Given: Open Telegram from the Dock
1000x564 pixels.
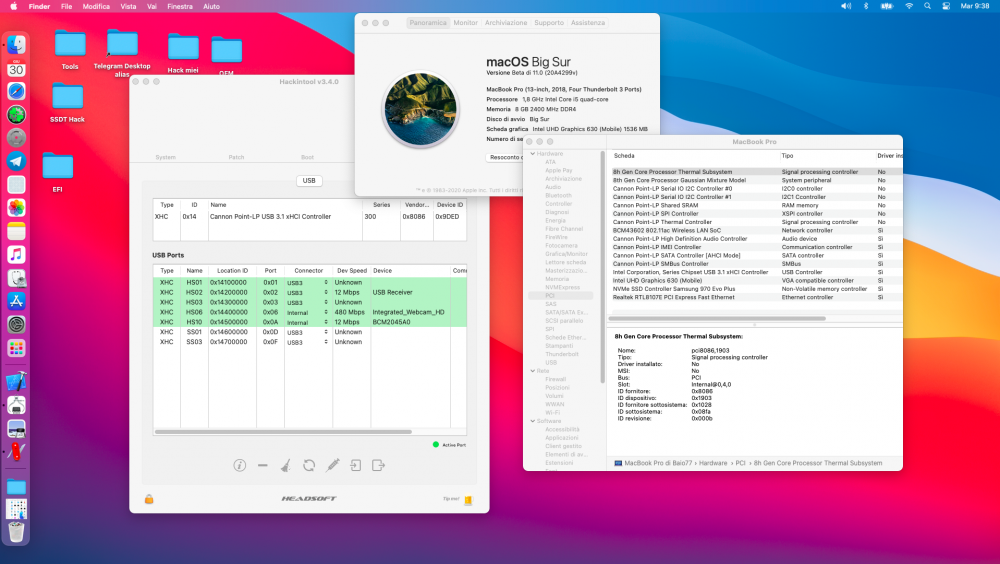Looking at the screenshot, I should coord(16,160).
